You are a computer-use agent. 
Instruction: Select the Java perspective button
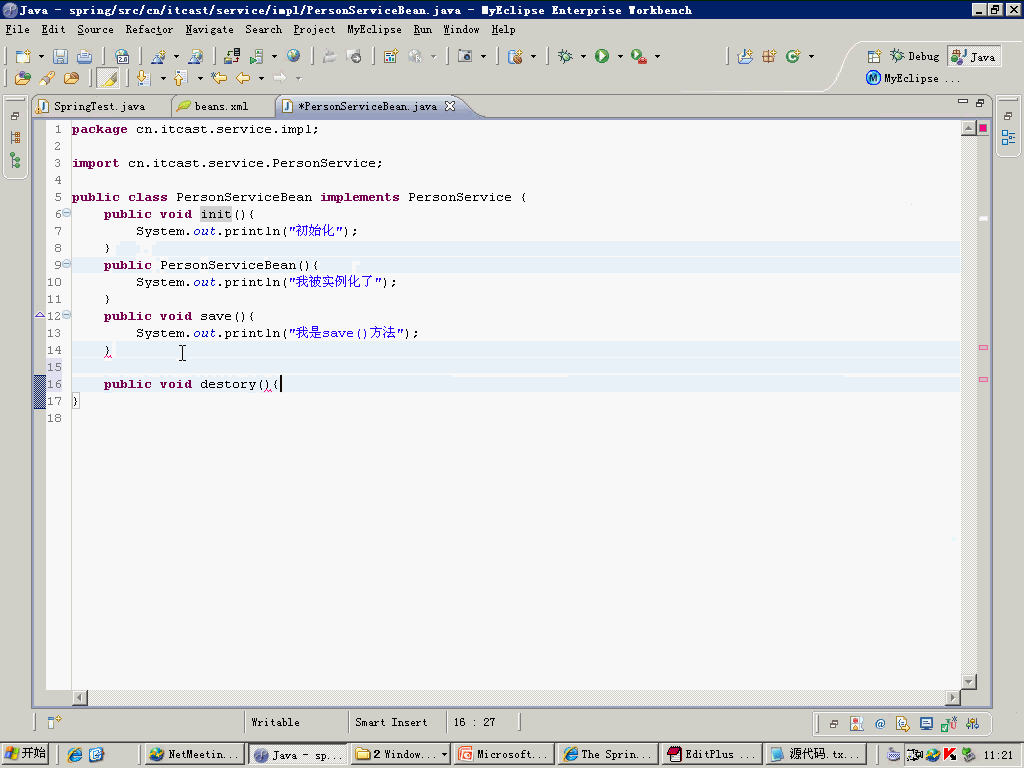974,57
